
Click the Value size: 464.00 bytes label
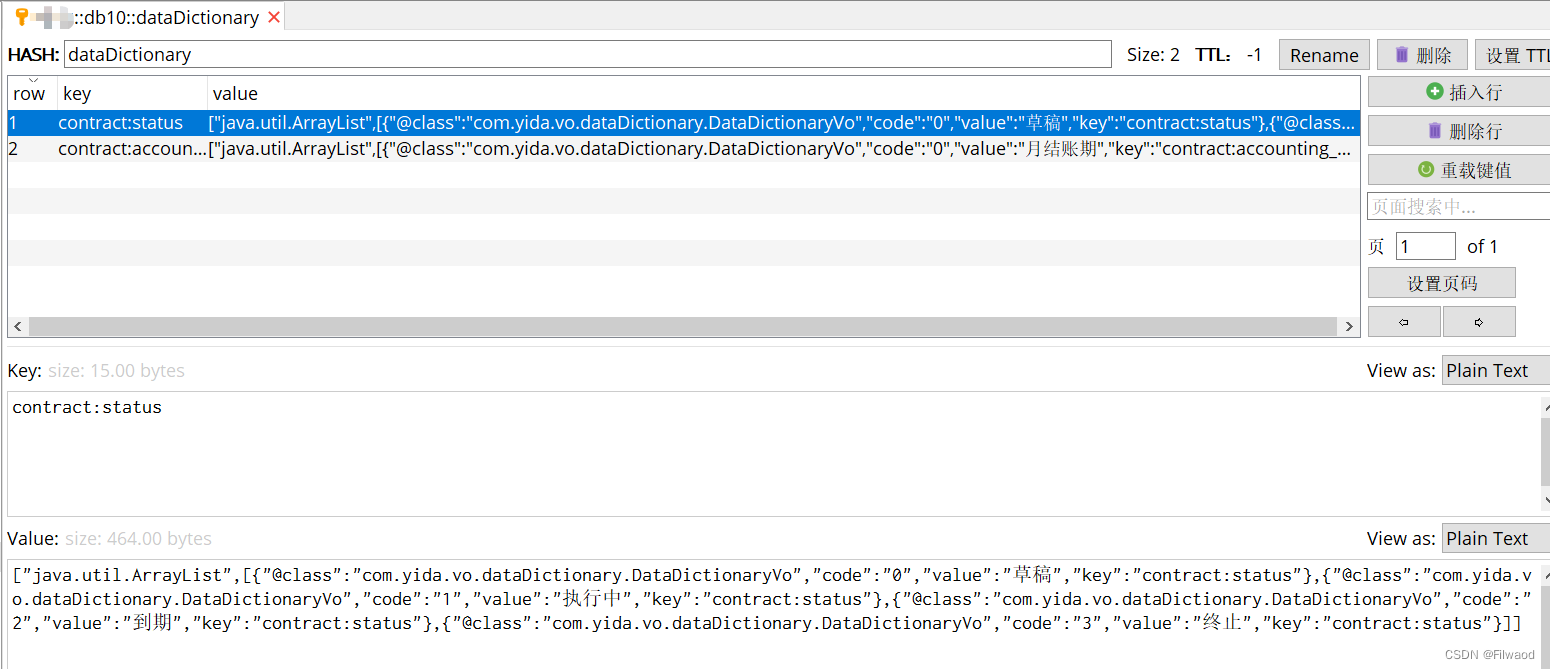(x=110, y=538)
